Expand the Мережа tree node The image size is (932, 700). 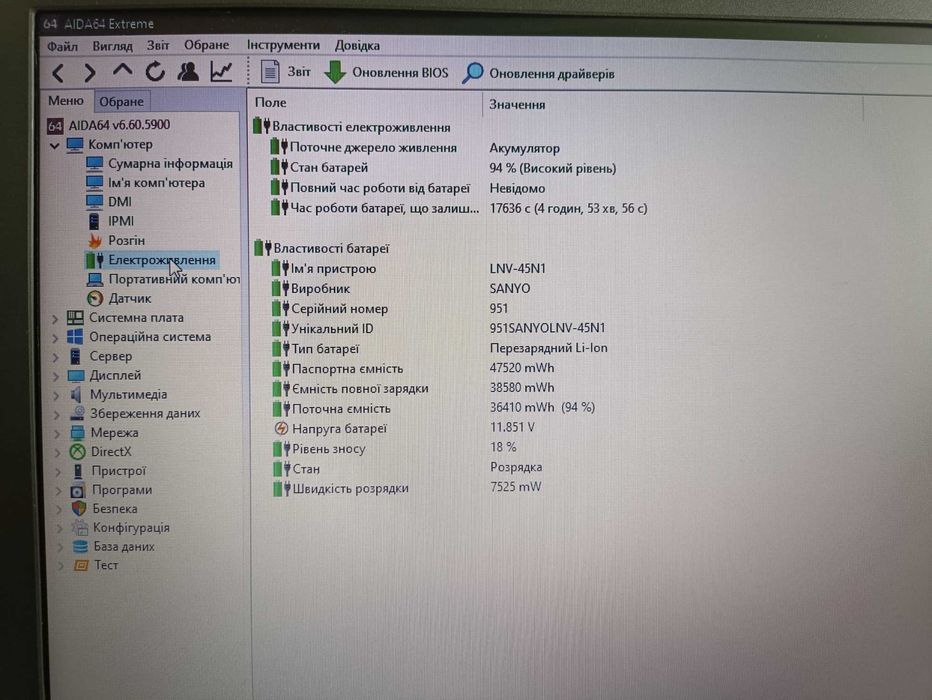(x=58, y=433)
